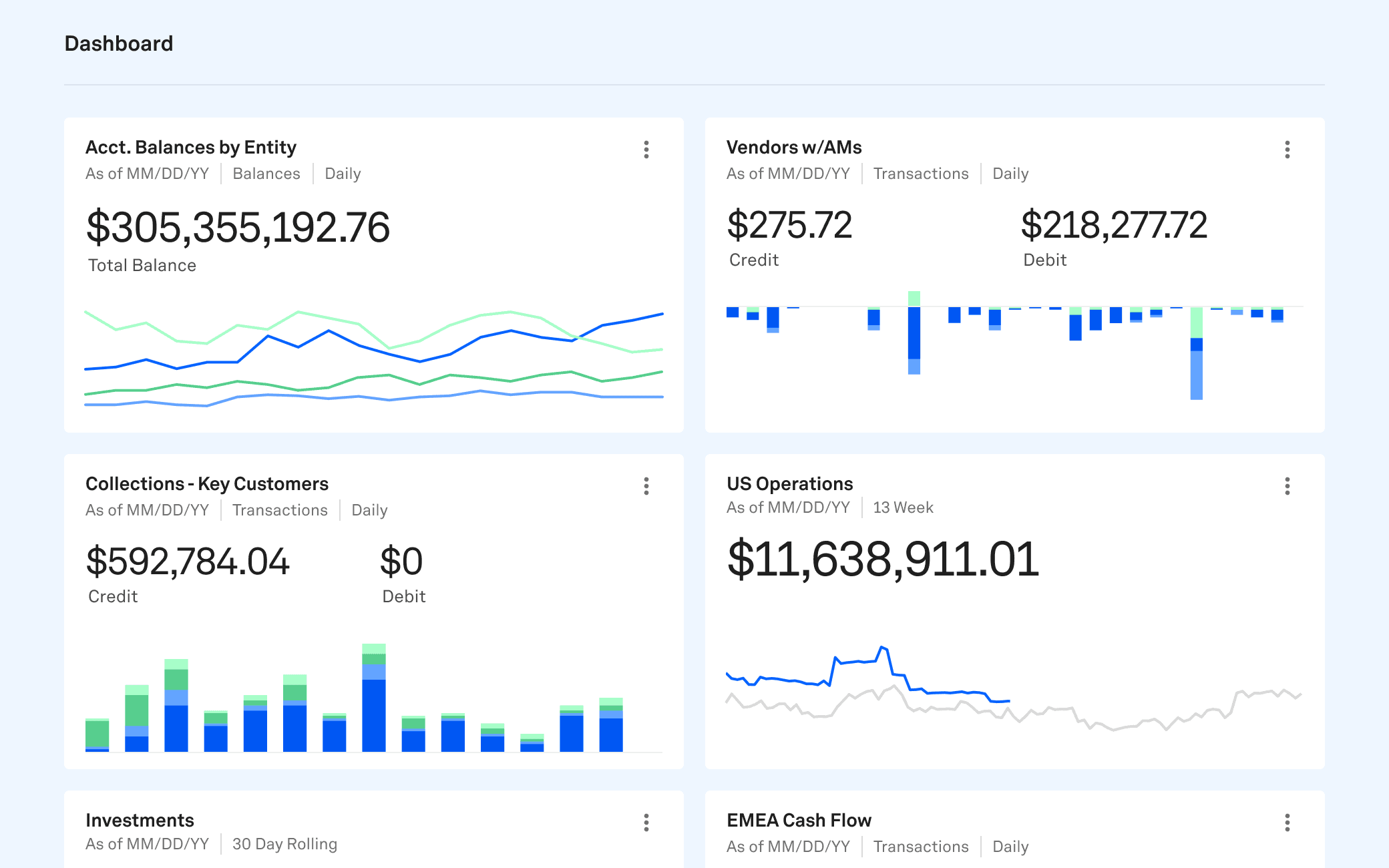Image resolution: width=1389 pixels, height=868 pixels.
Task: Open the US Operations card menu
Action: (1285, 487)
